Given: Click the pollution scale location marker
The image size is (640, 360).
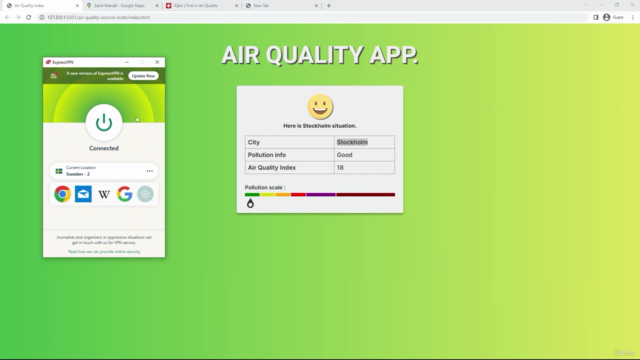Looking at the screenshot, I should (x=250, y=203).
